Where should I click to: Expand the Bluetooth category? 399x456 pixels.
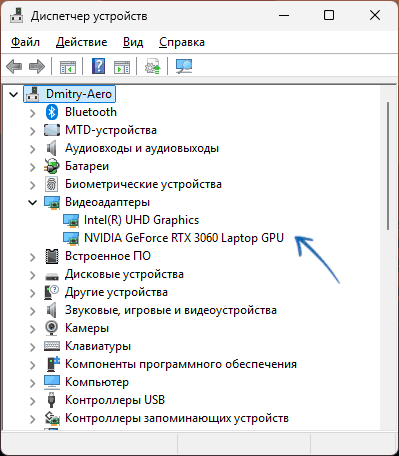click(x=32, y=113)
